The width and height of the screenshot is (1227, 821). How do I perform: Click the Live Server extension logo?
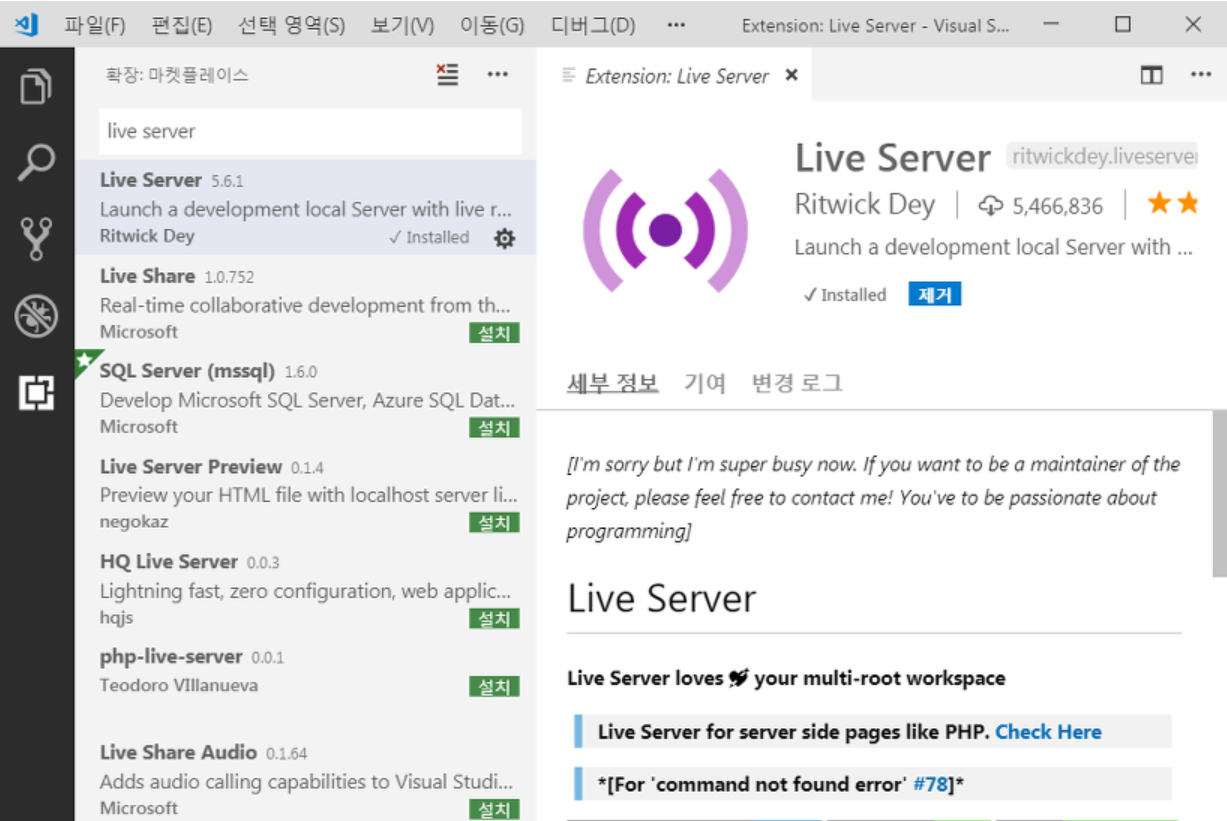coord(665,230)
